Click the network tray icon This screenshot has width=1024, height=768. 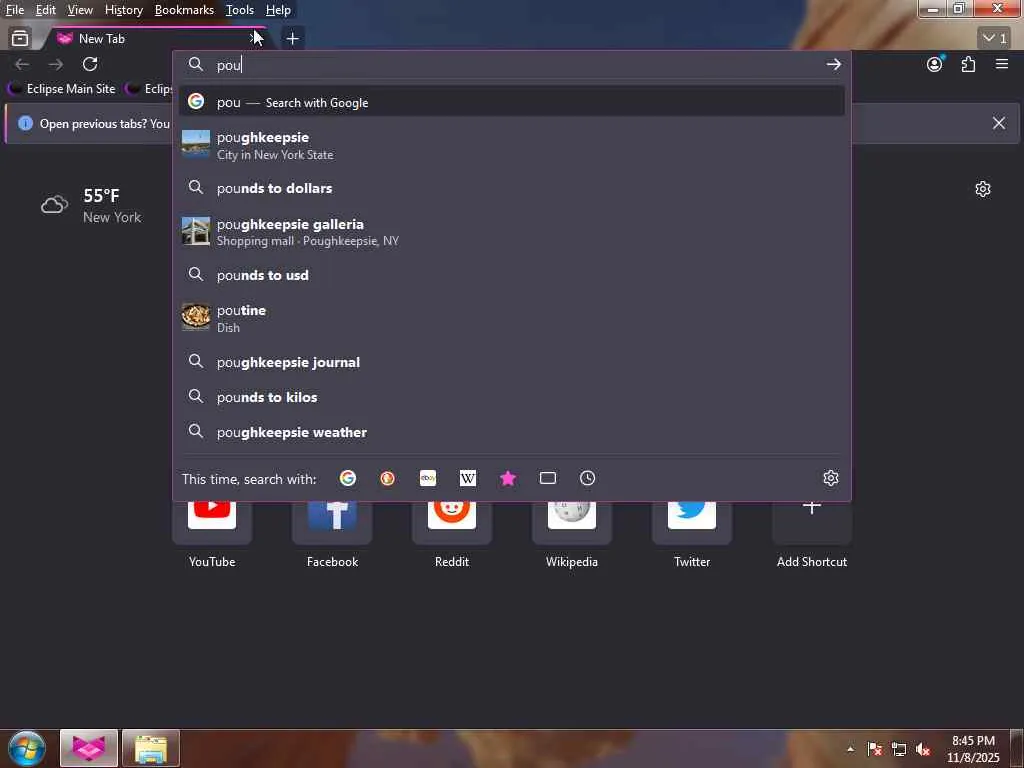click(x=899, y=749)
